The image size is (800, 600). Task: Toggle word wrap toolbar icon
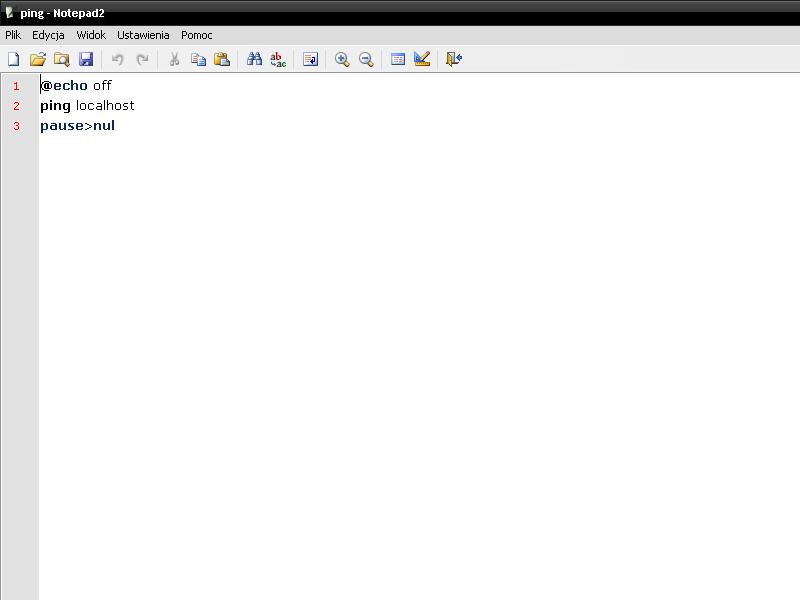tap(310, 59)
